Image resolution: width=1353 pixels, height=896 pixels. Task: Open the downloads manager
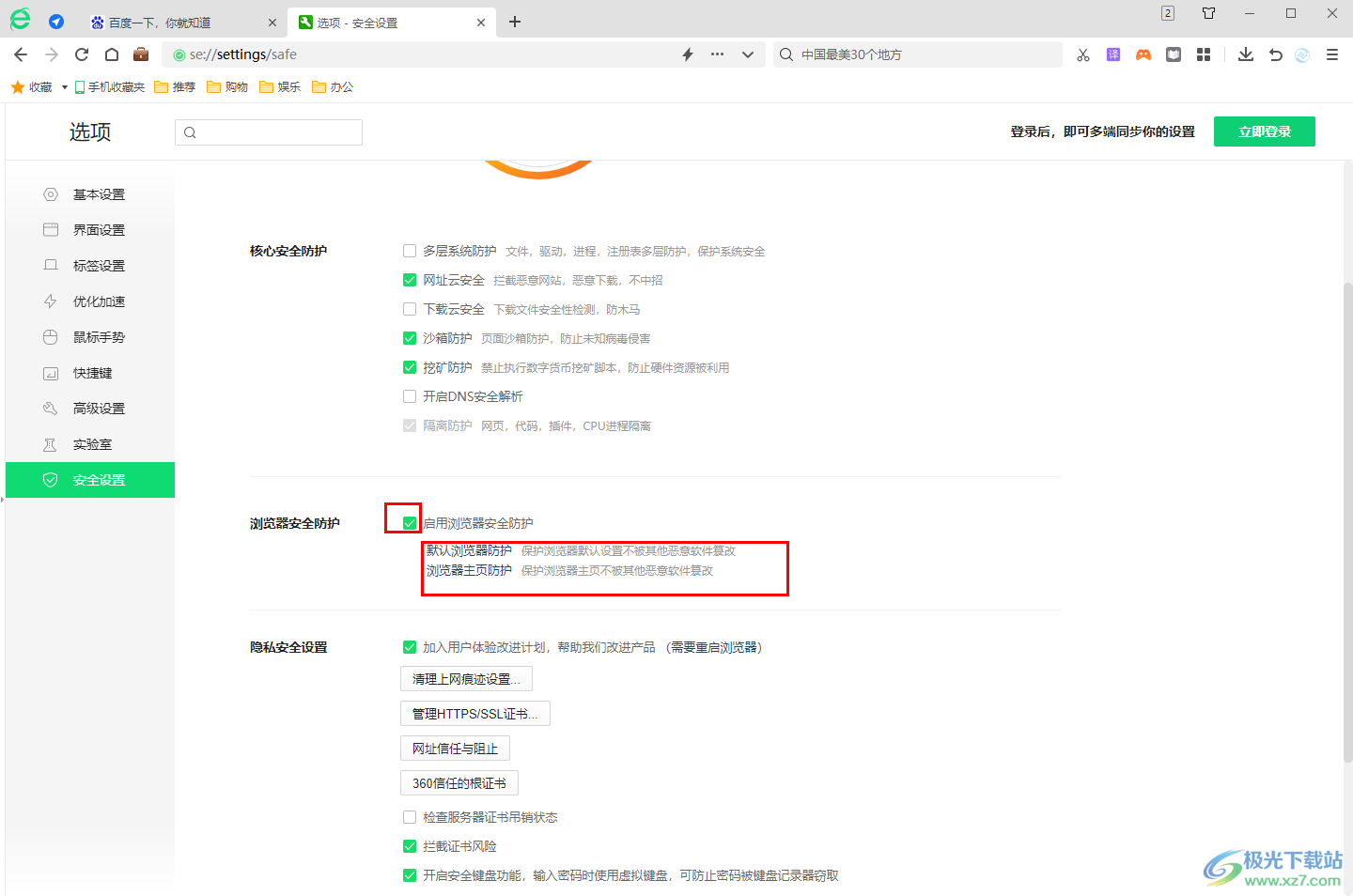pyautogui.click(x=1246, y=54)
